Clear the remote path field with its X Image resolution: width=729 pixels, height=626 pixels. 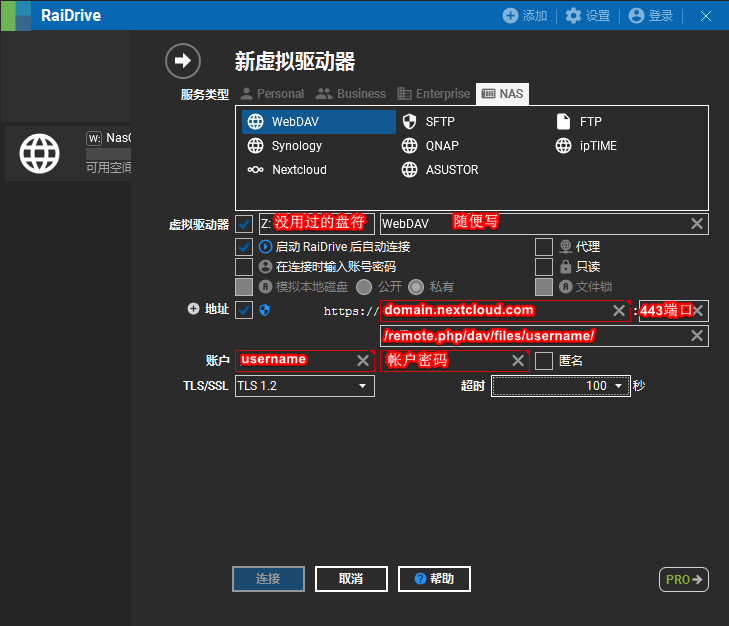pyautogui.click(x=696, y=336)
